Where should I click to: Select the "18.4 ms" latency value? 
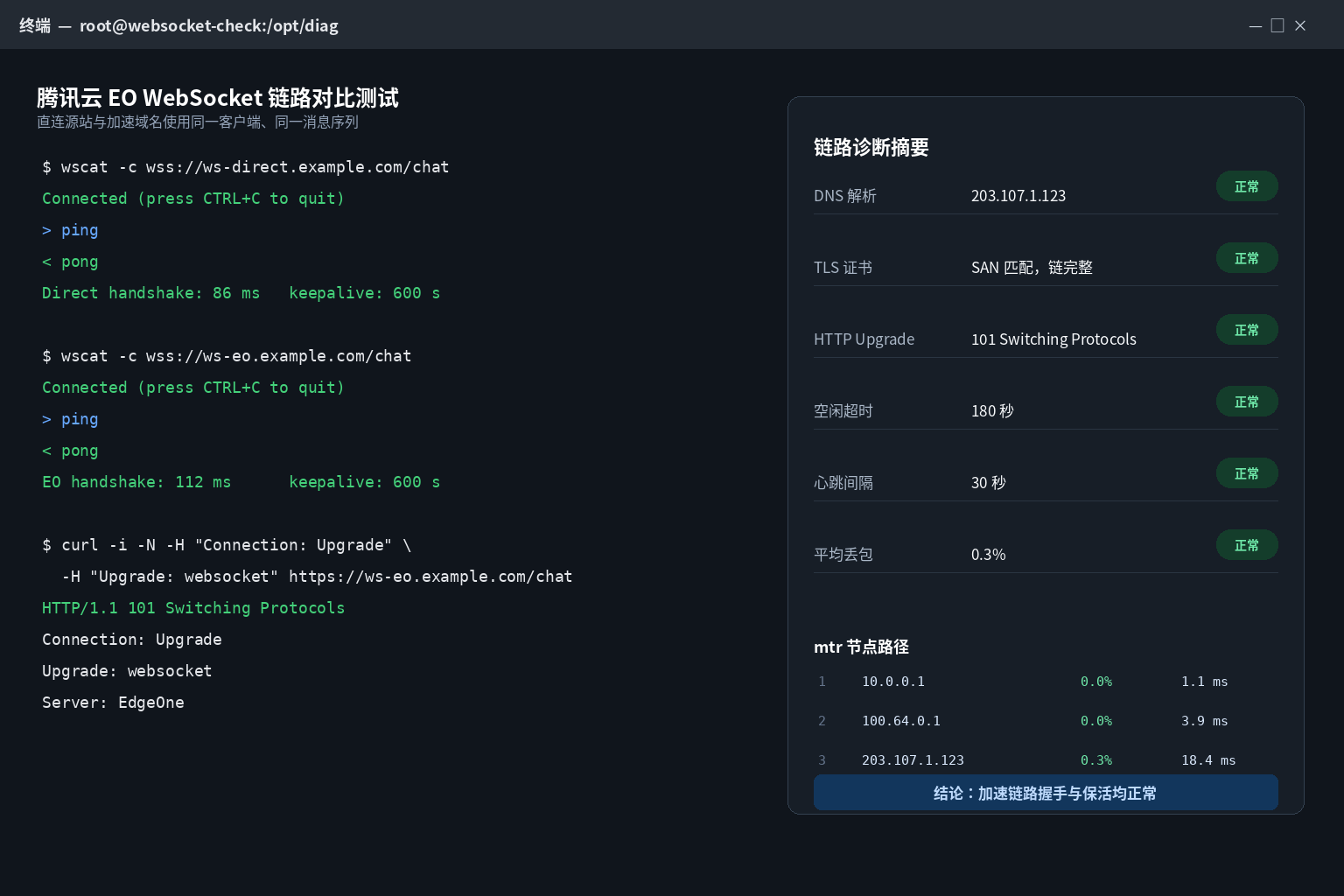click(x=1208, y=760)
